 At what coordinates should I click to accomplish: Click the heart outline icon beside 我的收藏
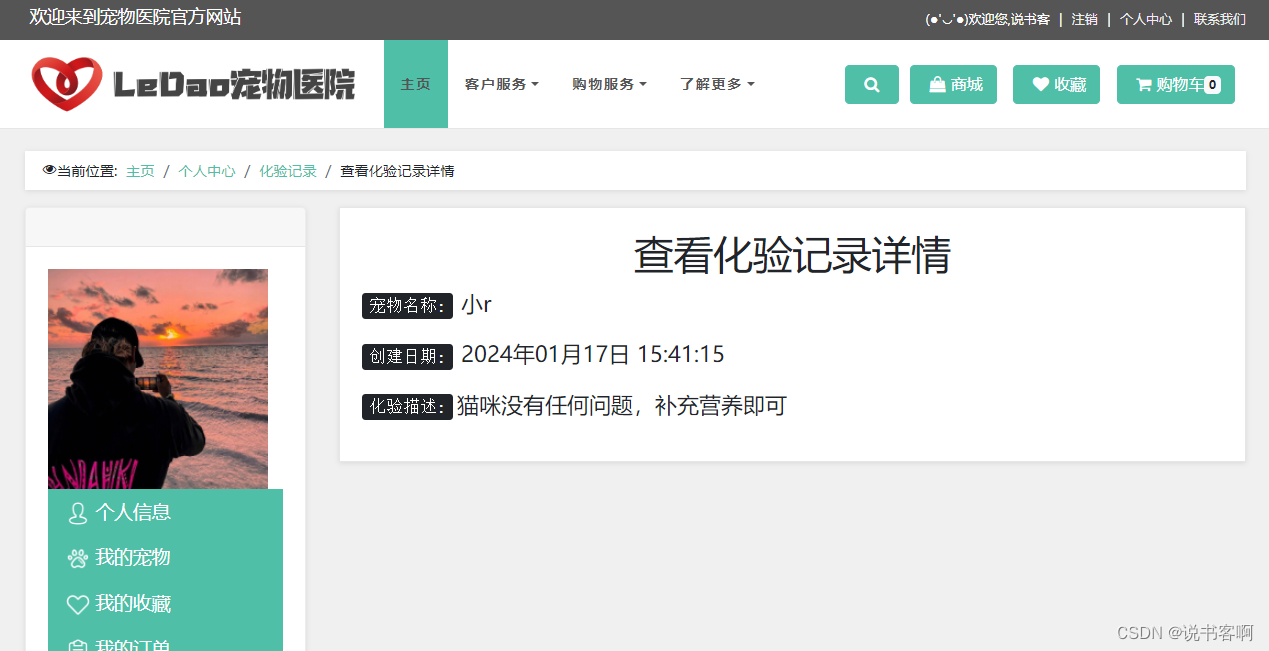(x=78, y=604)
